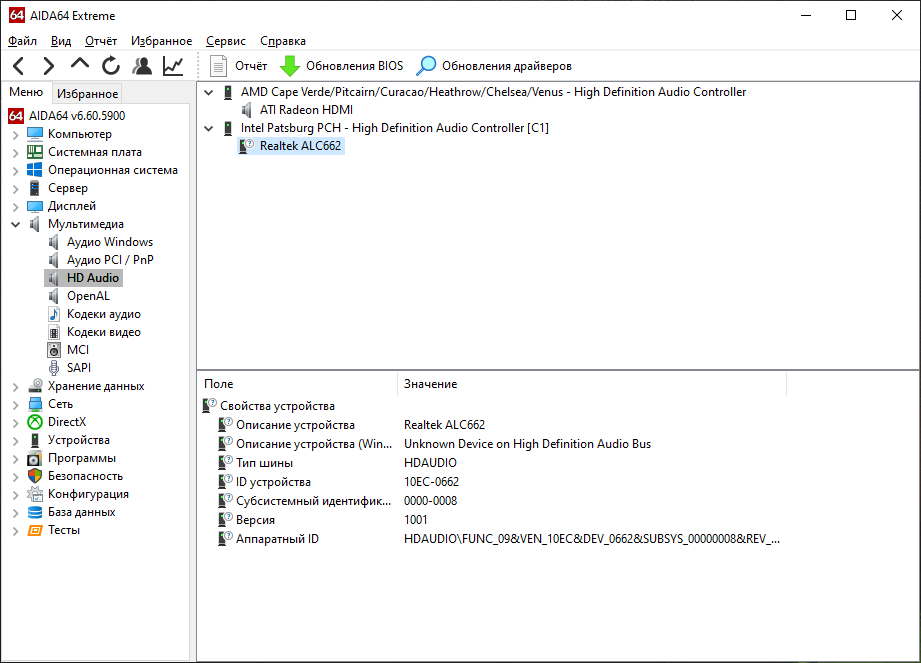Screen dimensions: 921x663
Task: Open the graph chart toolbar icon
Action: (173, 66)
